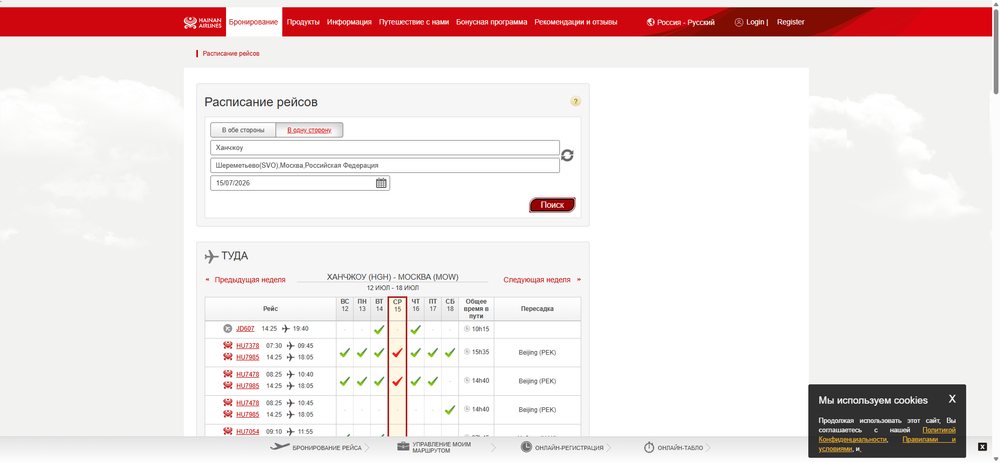Click the Hainan Airlines logo

click(203, 22)
